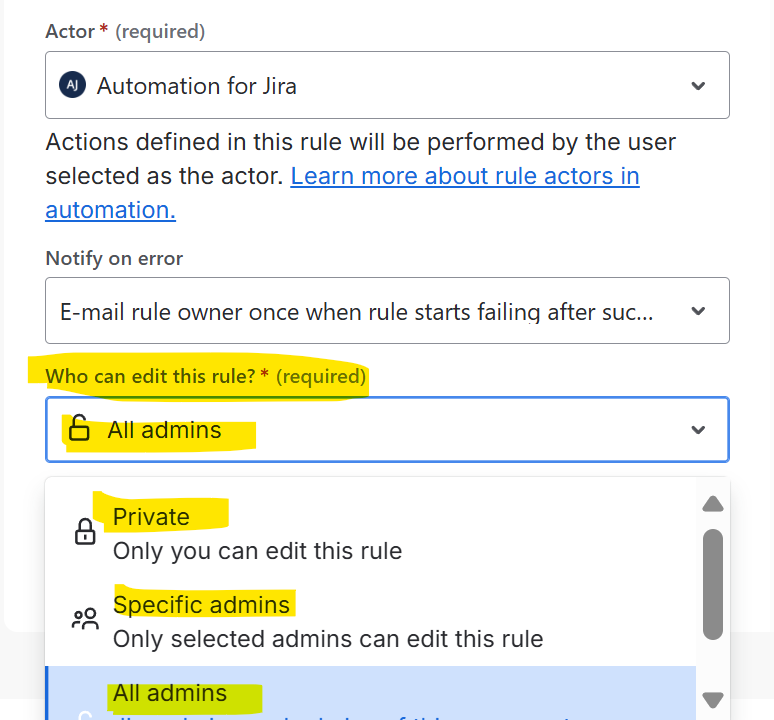Choose the Specific admins option
774x720 pixels.
coord(201,605)
